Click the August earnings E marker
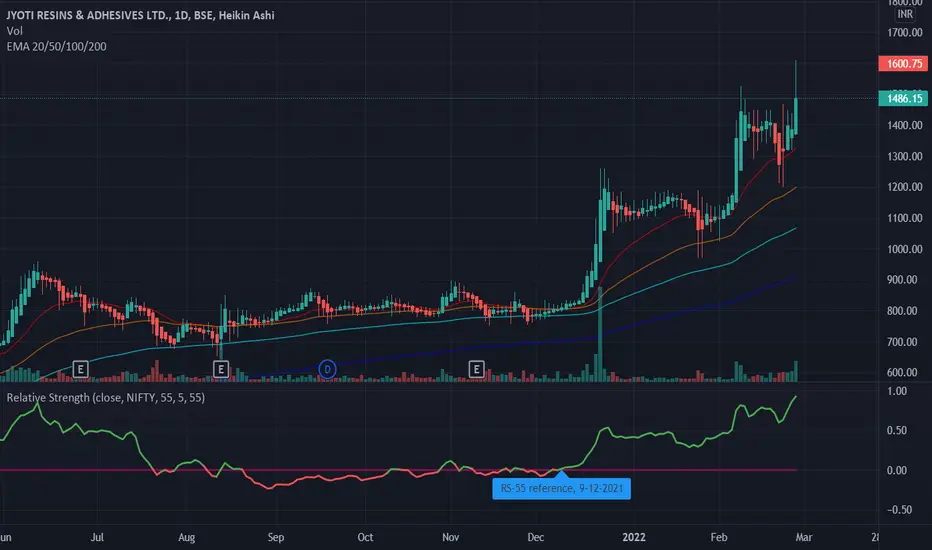 click(221, 369)
